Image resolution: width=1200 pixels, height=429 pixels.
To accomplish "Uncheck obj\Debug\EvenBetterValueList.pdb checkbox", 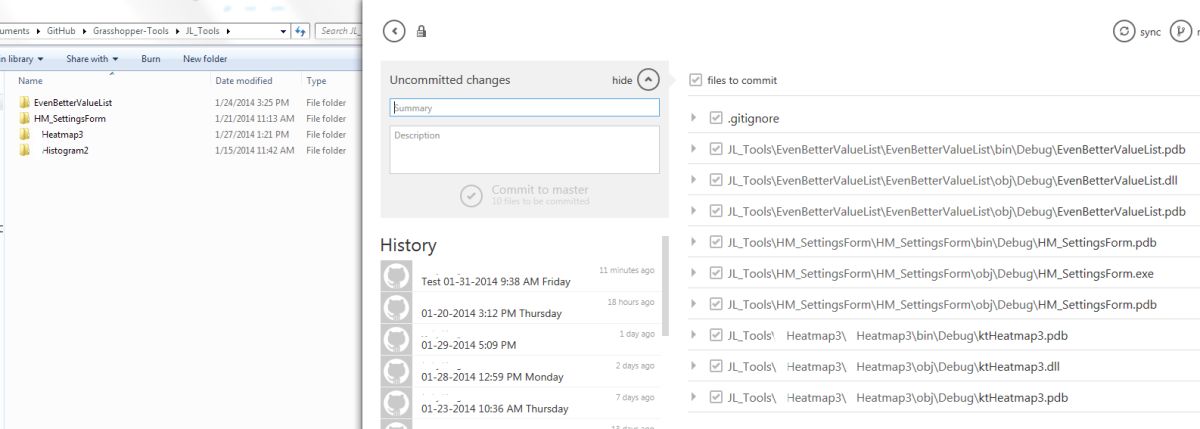I will point(715,211).
